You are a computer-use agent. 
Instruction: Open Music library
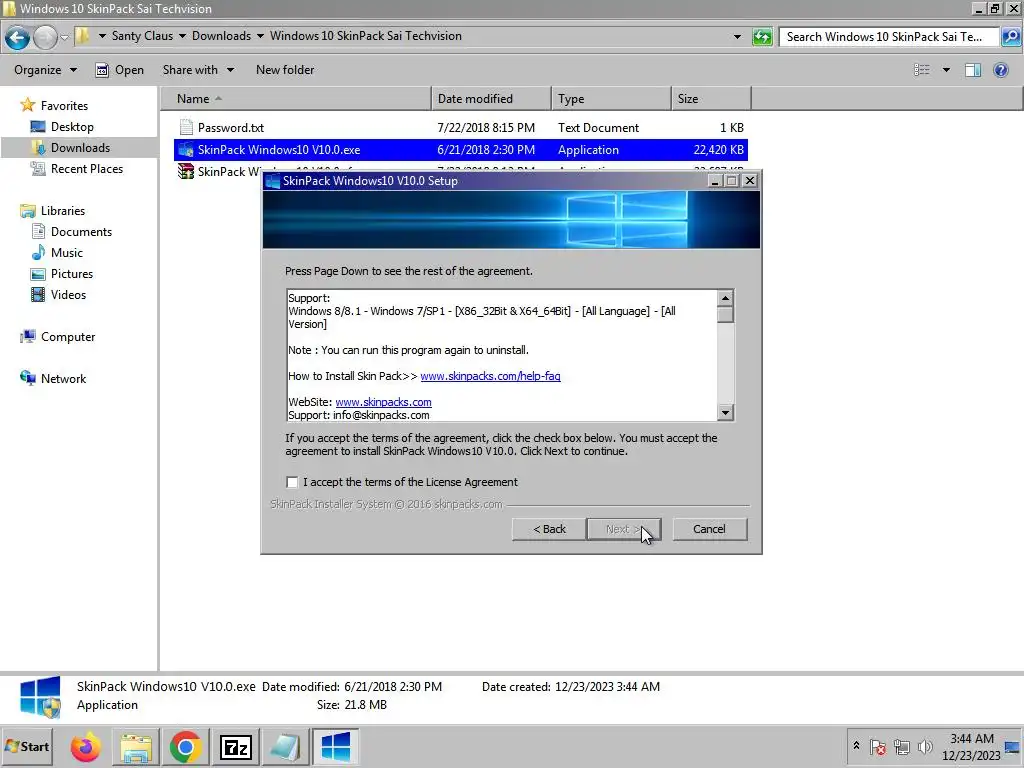pyautogui.click(x=67, y=253)
